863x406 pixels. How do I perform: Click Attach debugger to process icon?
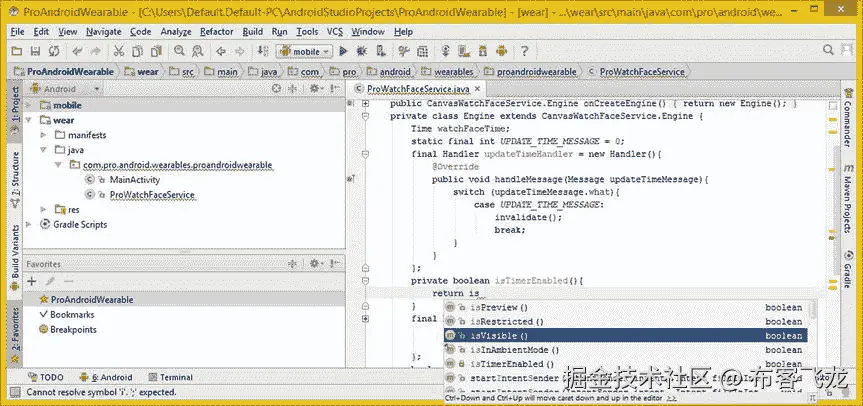point(380,51)
